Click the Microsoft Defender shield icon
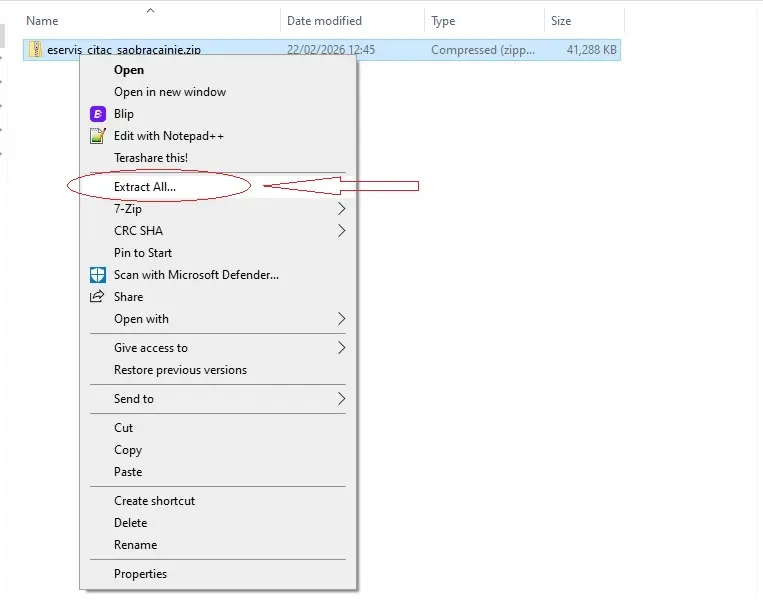This screenshot has width=763, height=601. pos(98,275)
